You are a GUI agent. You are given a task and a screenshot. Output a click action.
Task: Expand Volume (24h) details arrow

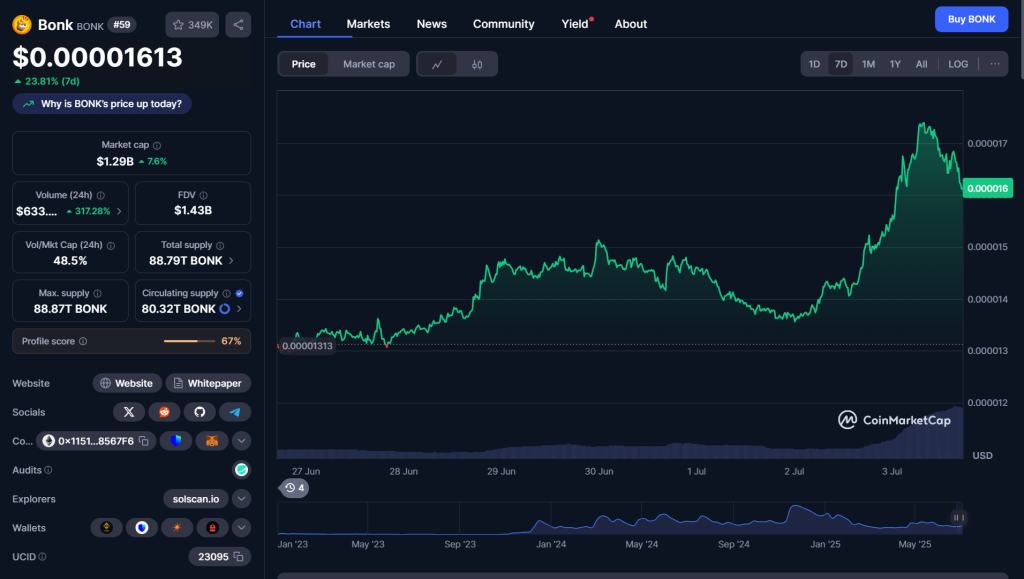(x=119, y=211)
